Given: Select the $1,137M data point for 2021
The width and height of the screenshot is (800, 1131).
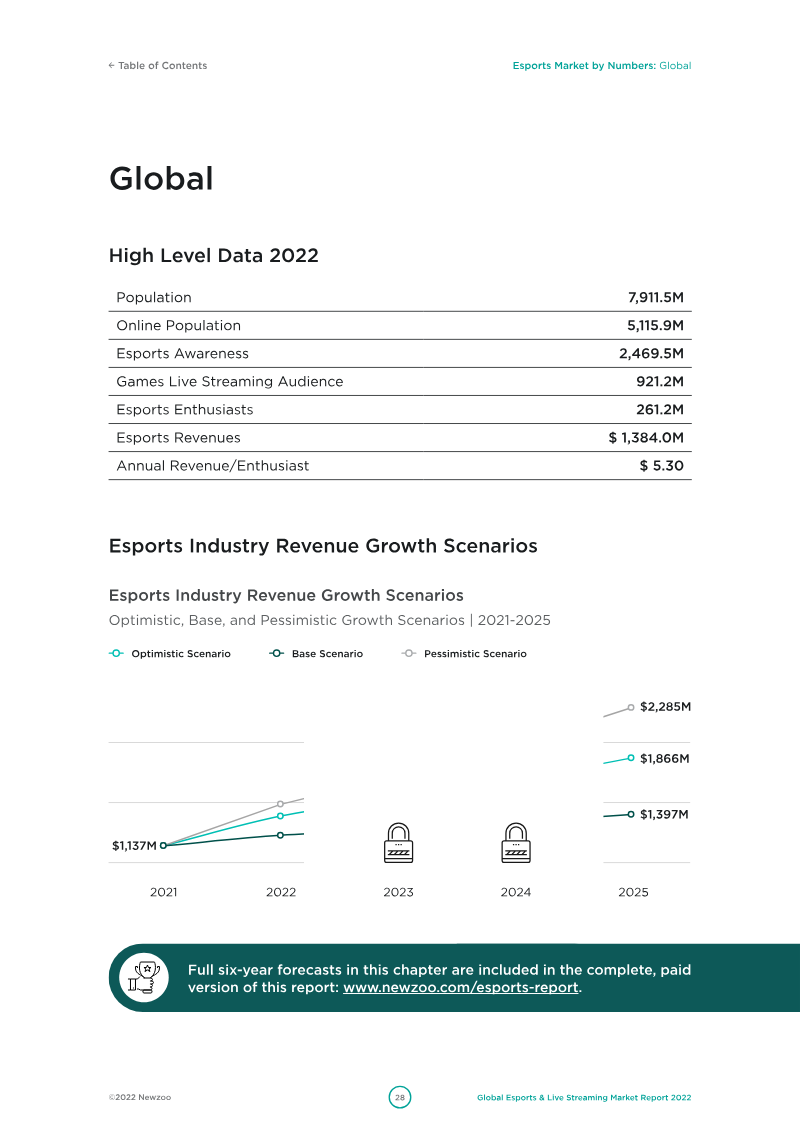Looking at the screenshot, I should (163, 845).
